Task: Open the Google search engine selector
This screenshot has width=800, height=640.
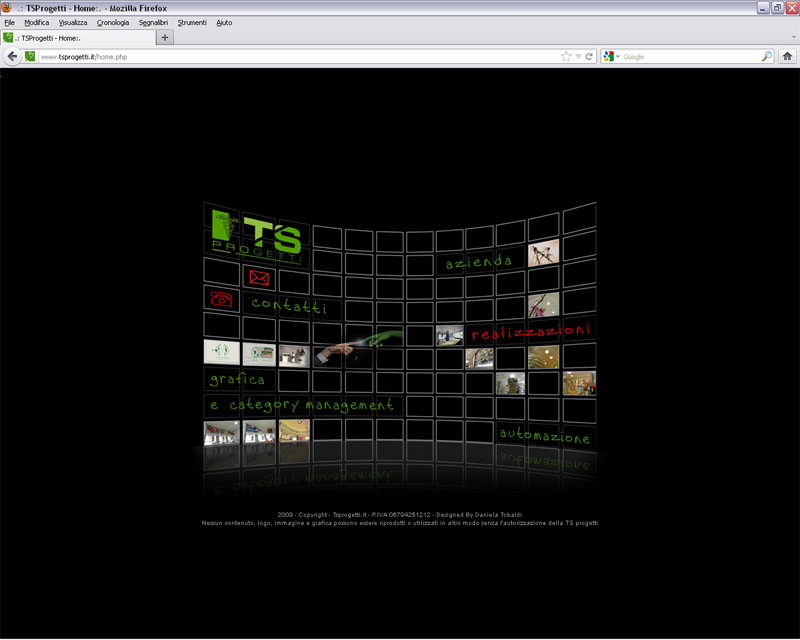Action: pos(611,56)
